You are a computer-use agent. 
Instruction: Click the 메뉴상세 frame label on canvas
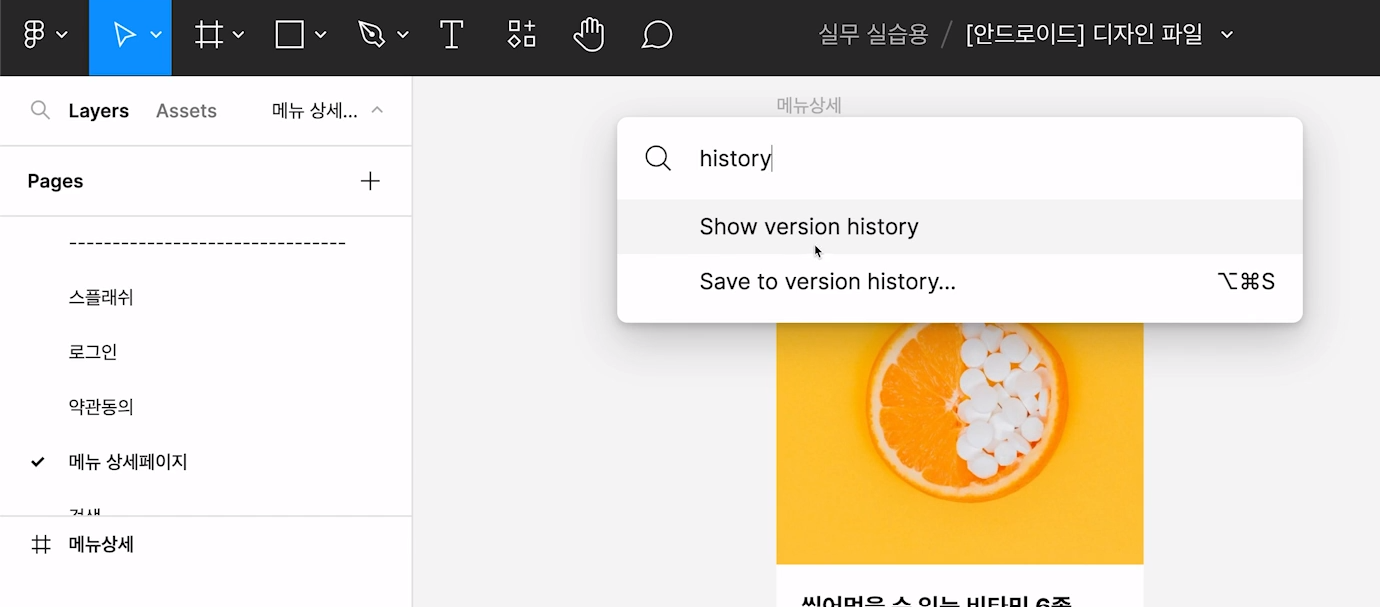click(x=809, y=104)
